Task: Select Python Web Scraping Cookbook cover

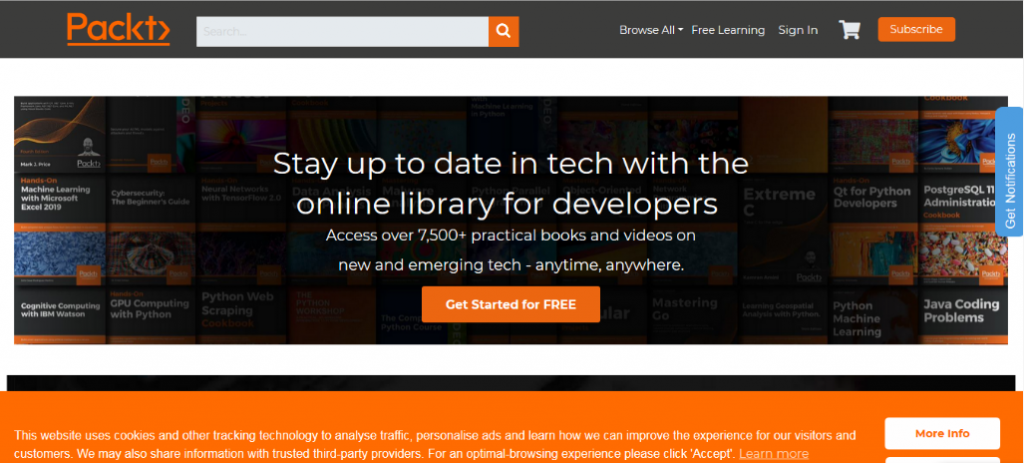Action: 241,316
